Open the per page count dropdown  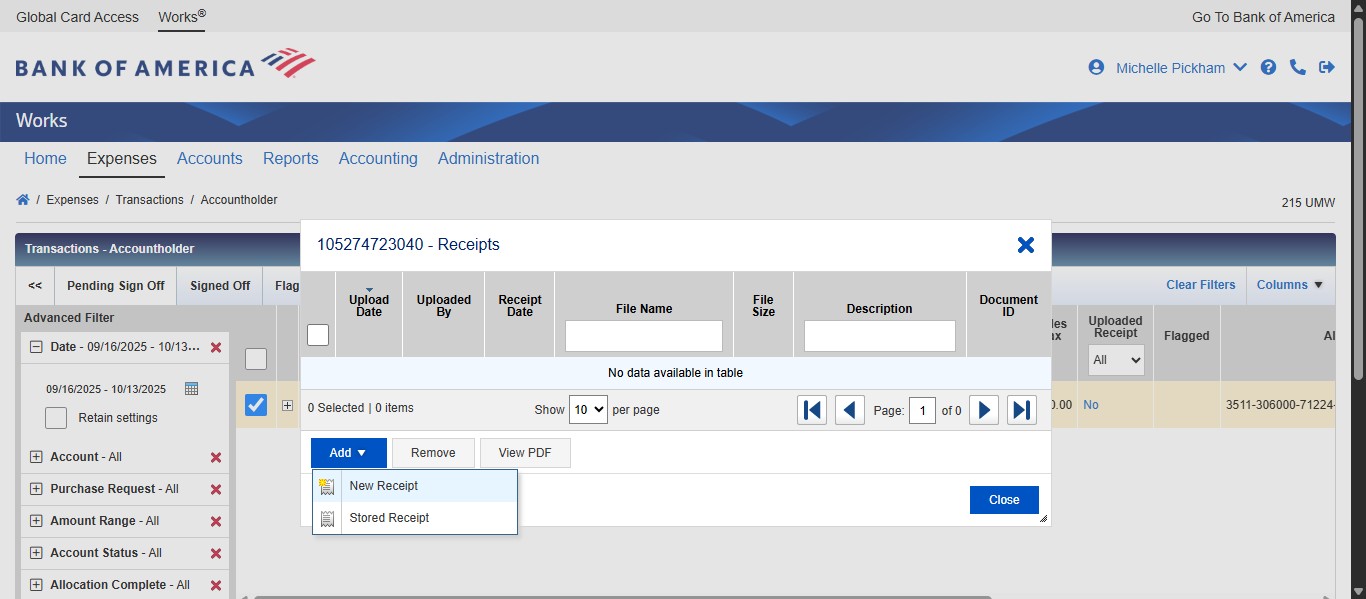[588, 409]
